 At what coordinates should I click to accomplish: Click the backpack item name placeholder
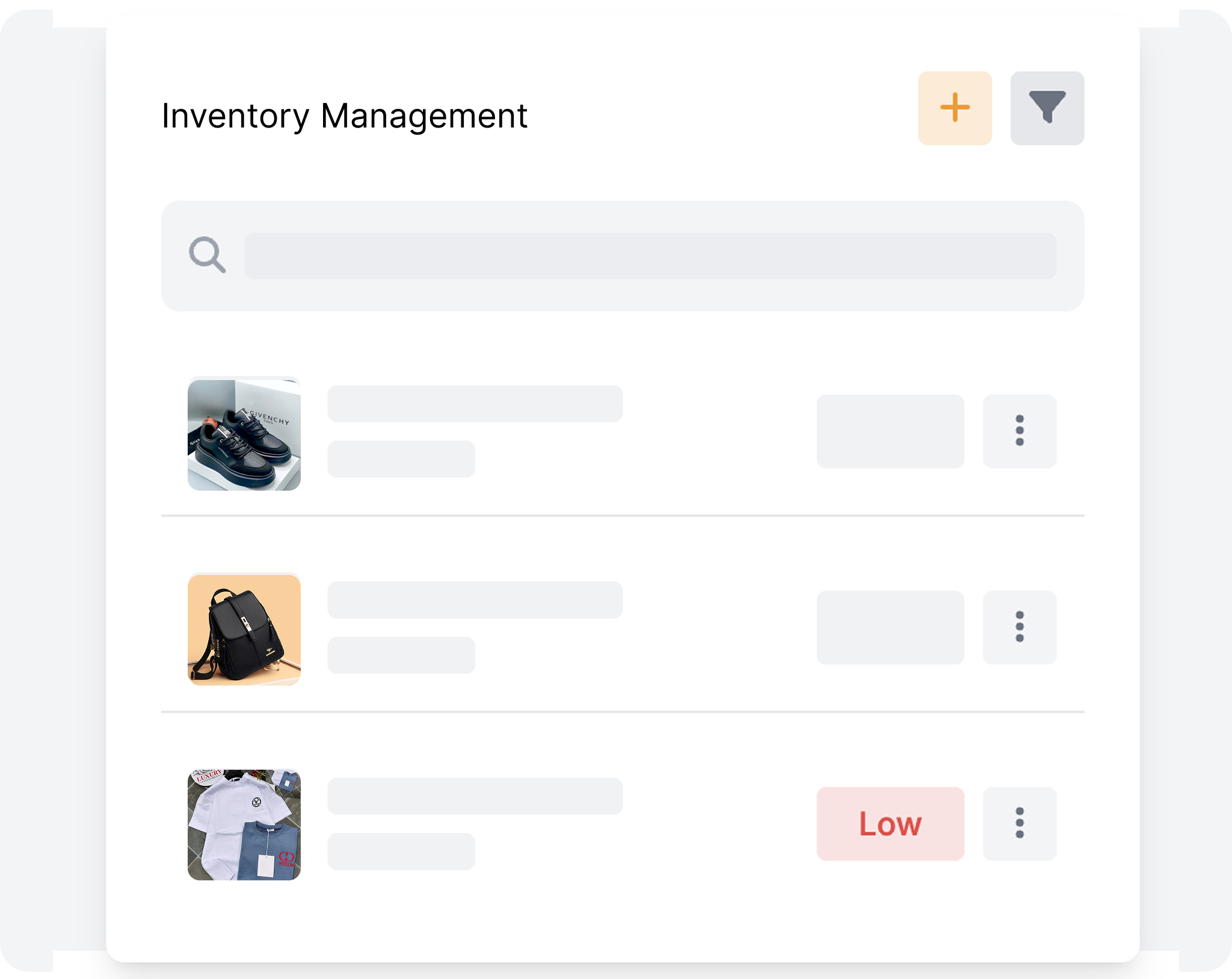475,600
